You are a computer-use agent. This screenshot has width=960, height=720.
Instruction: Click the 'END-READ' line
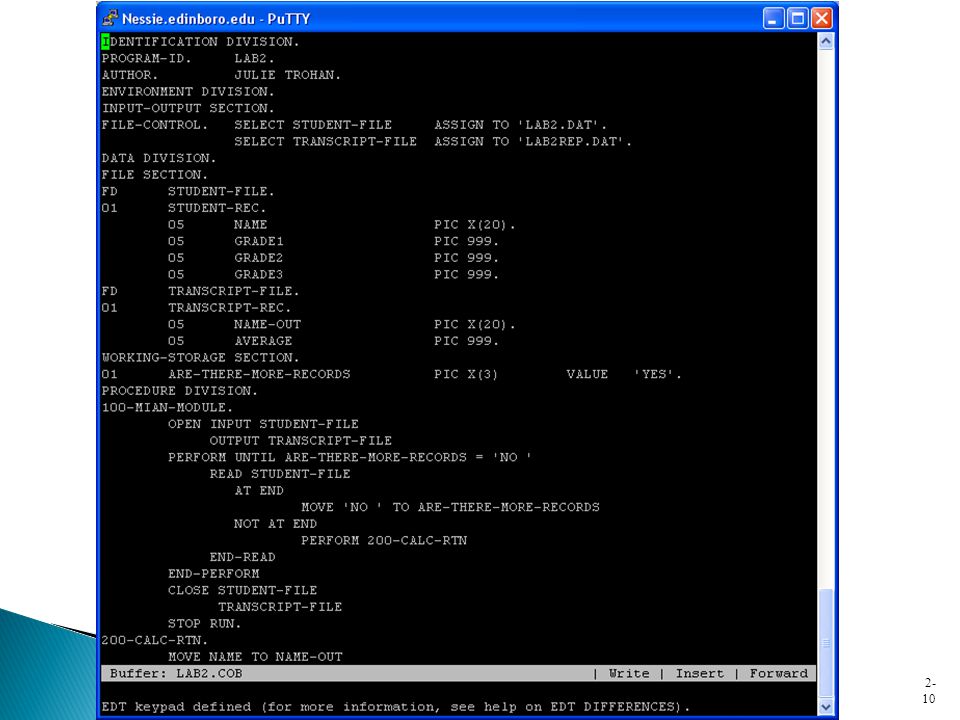pos(242,557)
